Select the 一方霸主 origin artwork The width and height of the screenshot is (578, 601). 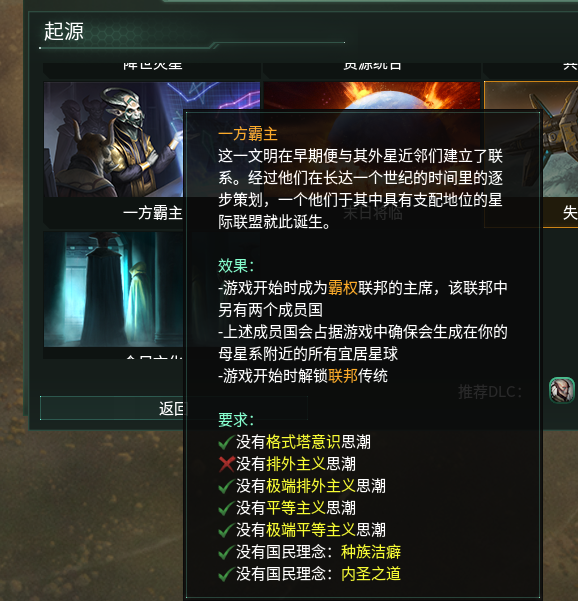[x=114, y=139]
